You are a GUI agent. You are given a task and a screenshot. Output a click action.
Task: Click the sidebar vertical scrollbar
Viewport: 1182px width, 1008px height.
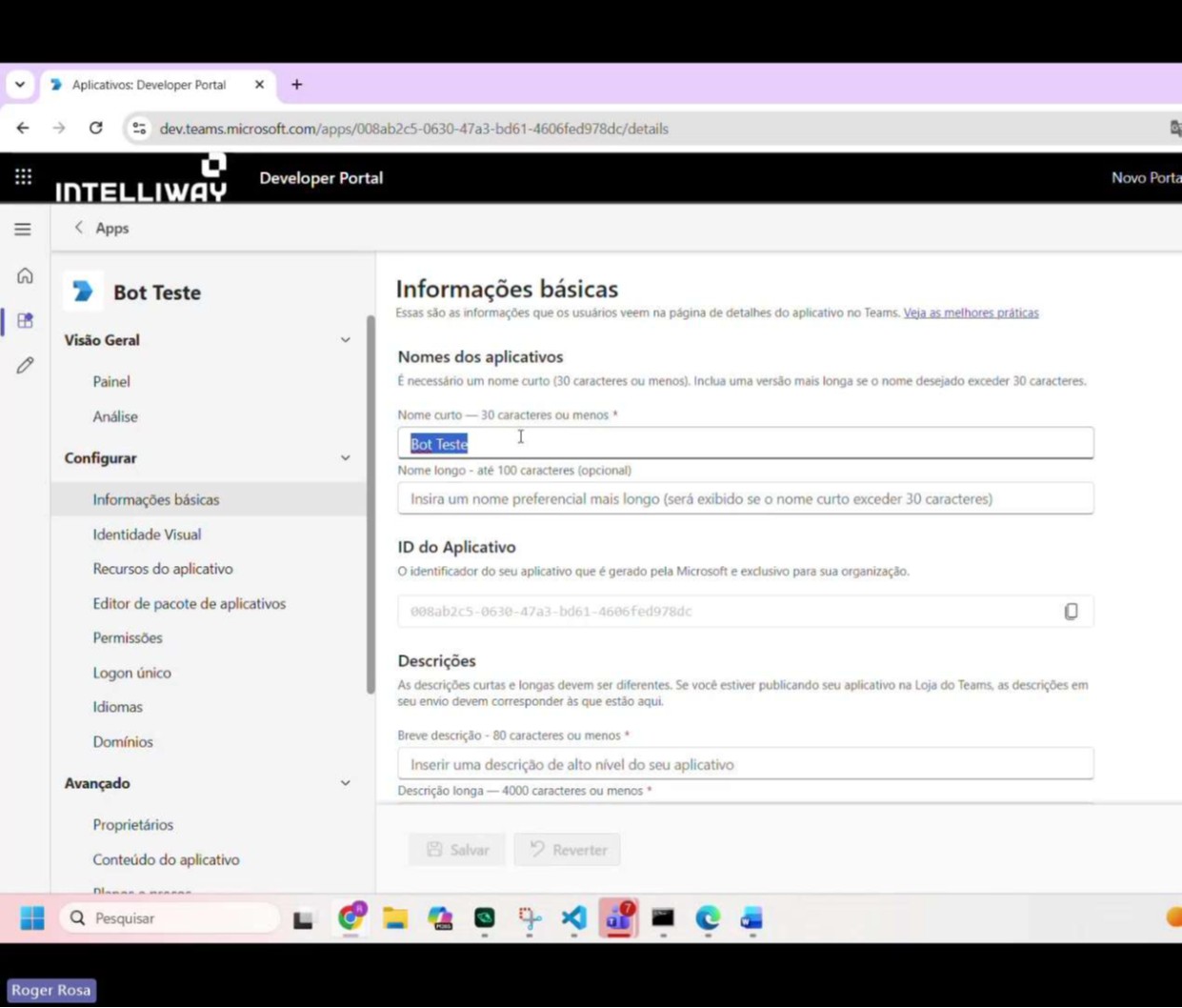[x=371, y=505]
